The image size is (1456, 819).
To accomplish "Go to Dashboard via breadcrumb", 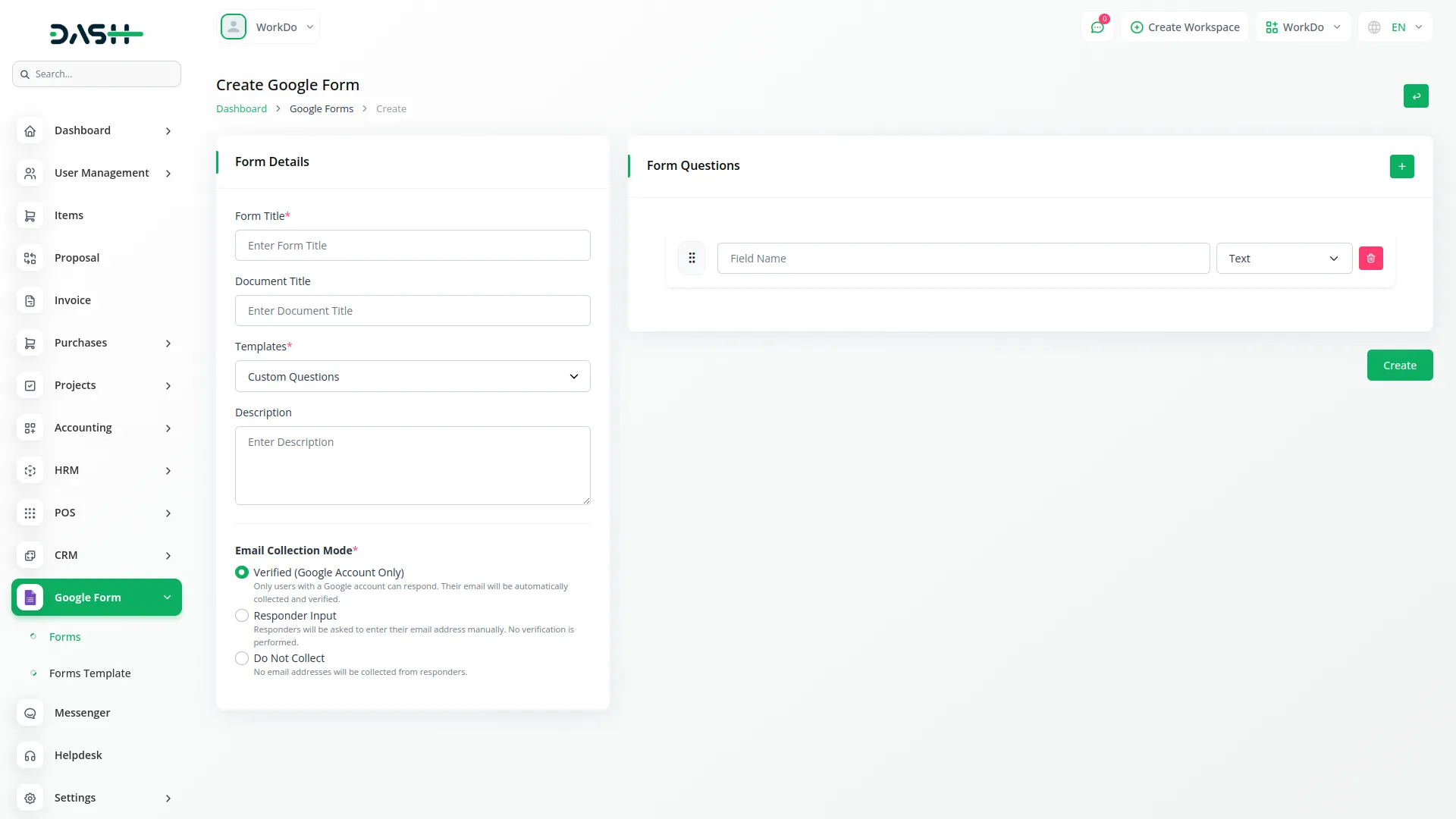I will click(241, 108).
